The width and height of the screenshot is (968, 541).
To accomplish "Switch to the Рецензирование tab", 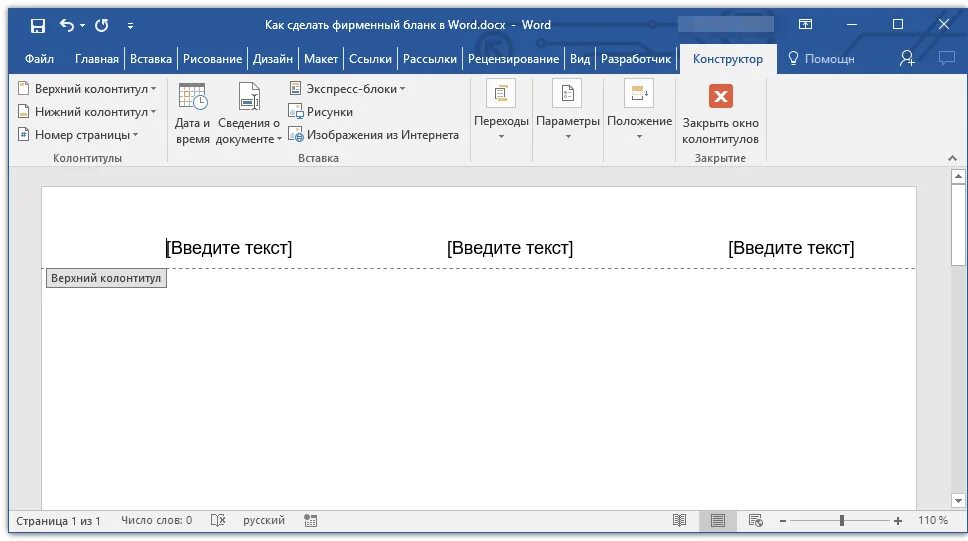I will [x=513, y=59].
